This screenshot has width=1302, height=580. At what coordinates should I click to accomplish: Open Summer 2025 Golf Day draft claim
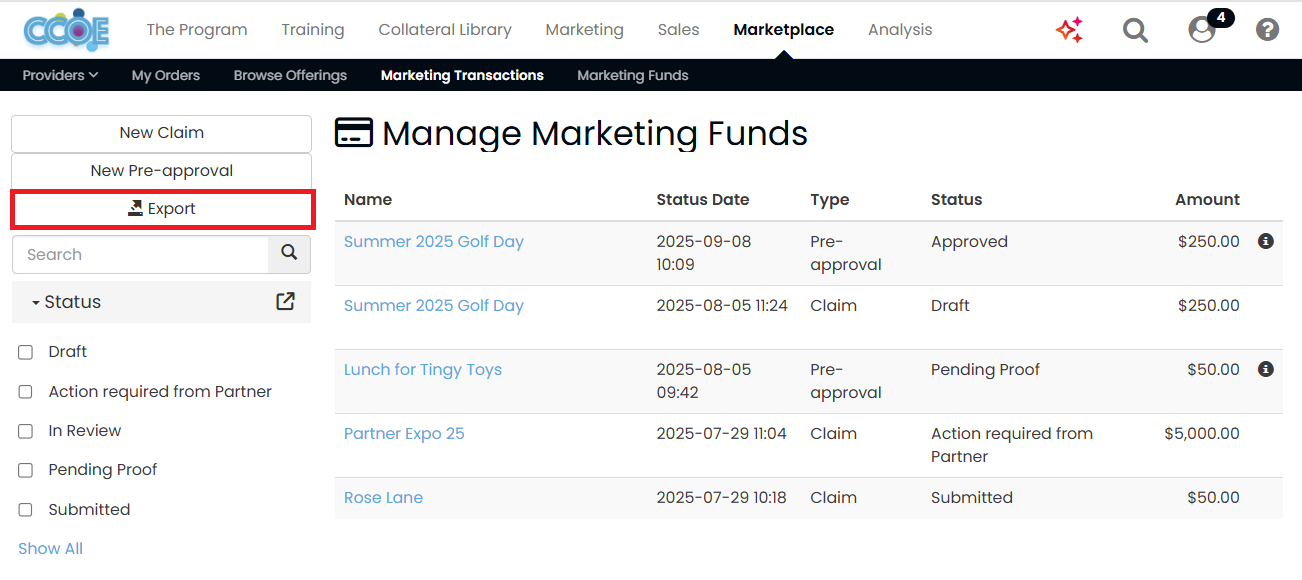pos(434,305)
